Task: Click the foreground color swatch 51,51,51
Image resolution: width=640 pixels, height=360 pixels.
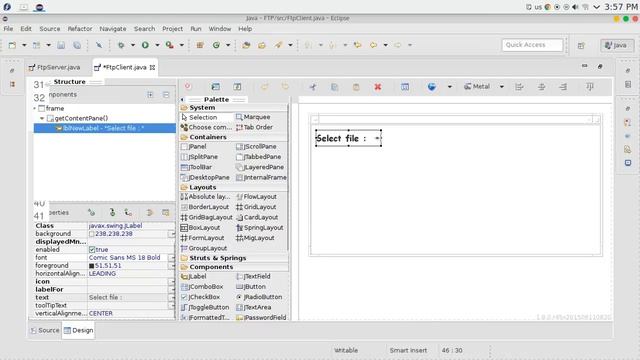Action: 91,266
